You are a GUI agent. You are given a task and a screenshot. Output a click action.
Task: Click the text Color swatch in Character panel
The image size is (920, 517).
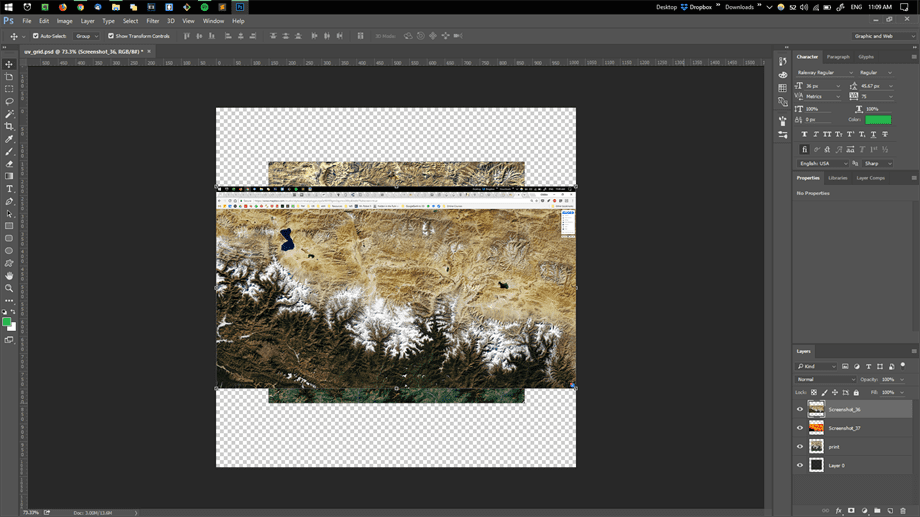coord(878,120)
